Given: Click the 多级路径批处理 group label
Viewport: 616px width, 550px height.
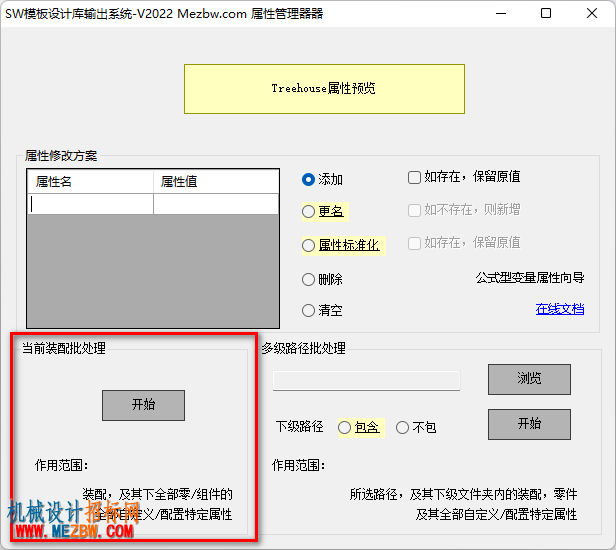Looking at the screenshot, I should 303,348.
